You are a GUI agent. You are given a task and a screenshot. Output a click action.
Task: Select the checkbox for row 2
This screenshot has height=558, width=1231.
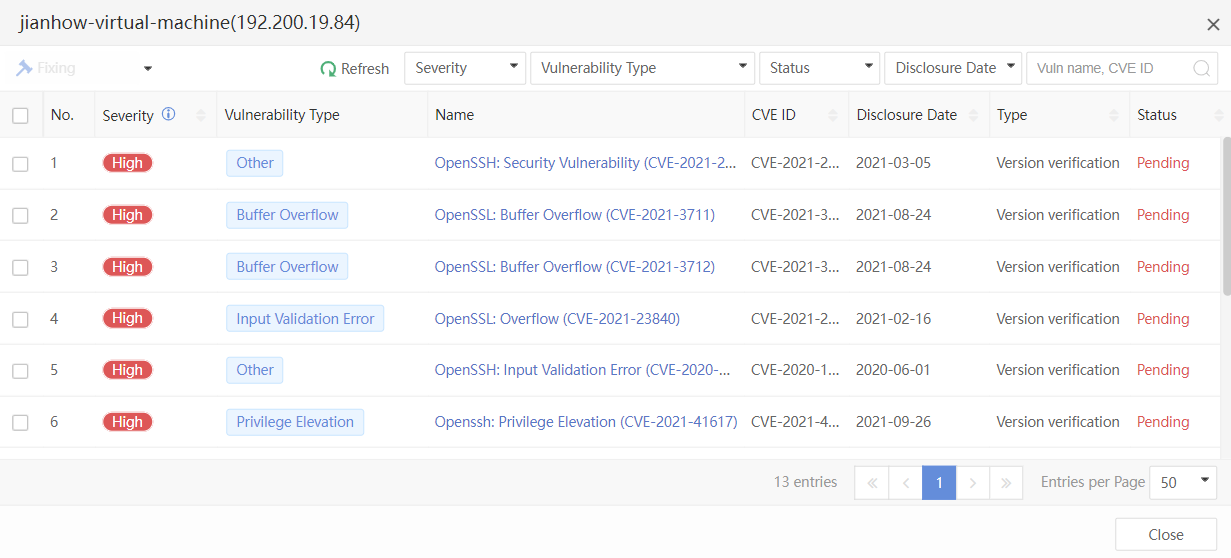pos(20,216)
